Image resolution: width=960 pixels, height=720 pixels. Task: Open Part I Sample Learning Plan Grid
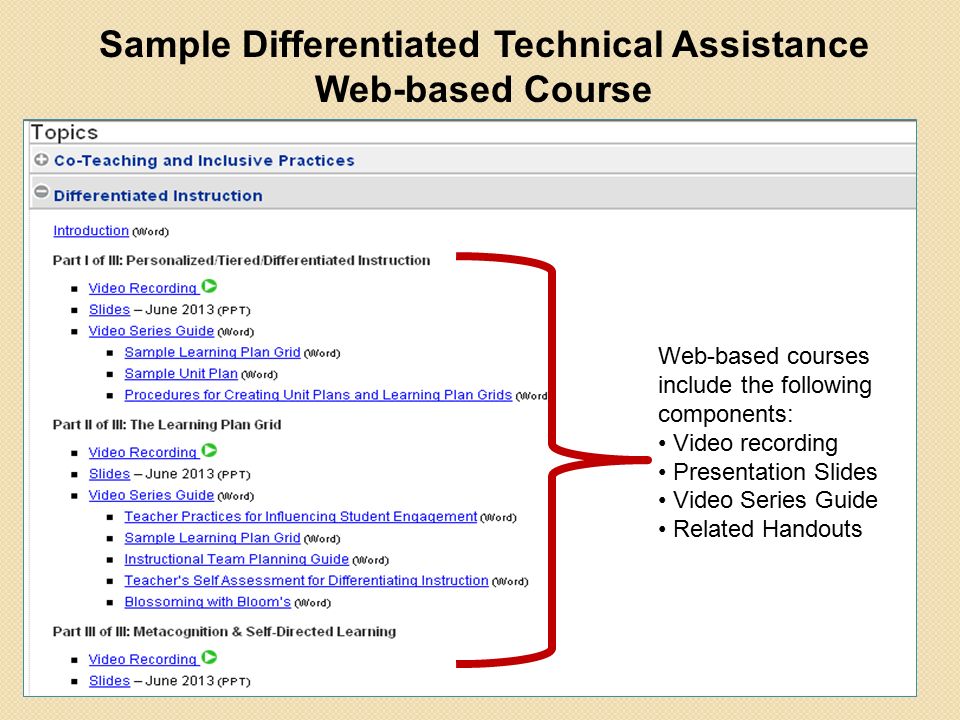pyautogui.click(x=212, y=353)
